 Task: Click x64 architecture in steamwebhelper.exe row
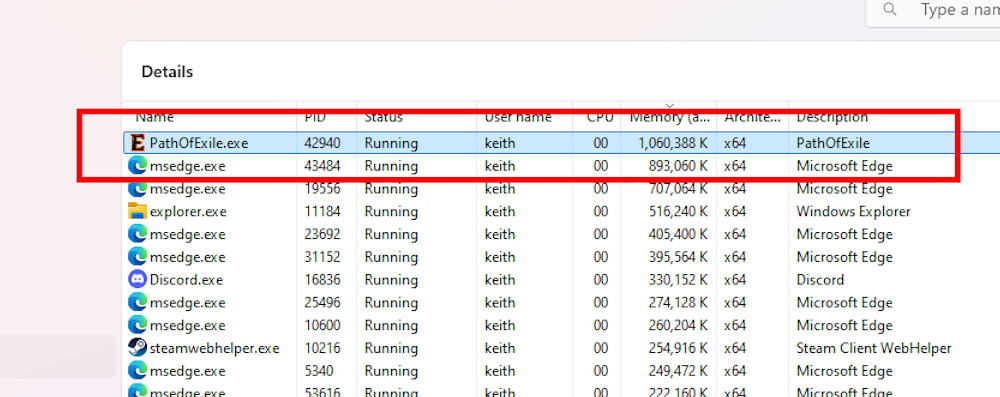(x=735, y=348)
